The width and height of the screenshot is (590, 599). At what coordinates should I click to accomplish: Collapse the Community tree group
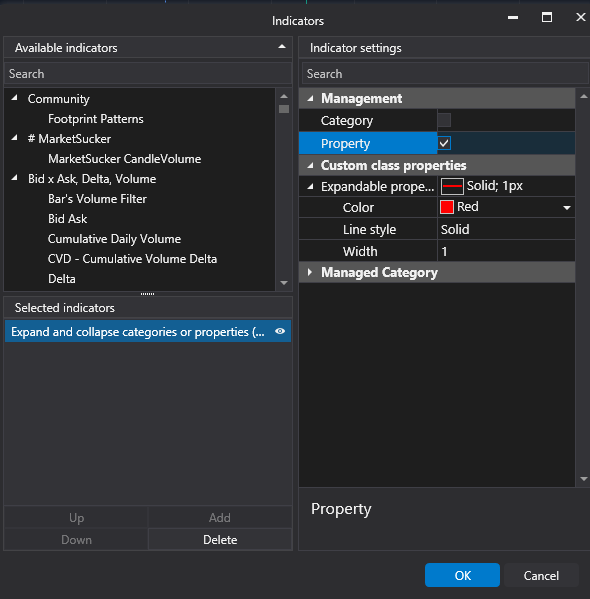[15, 98]
